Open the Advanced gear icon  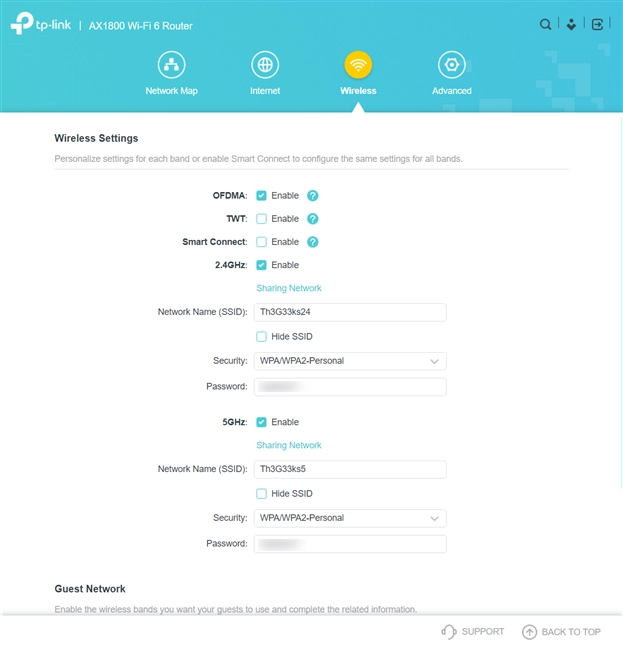pyautogui.click(x=452, y=64)
